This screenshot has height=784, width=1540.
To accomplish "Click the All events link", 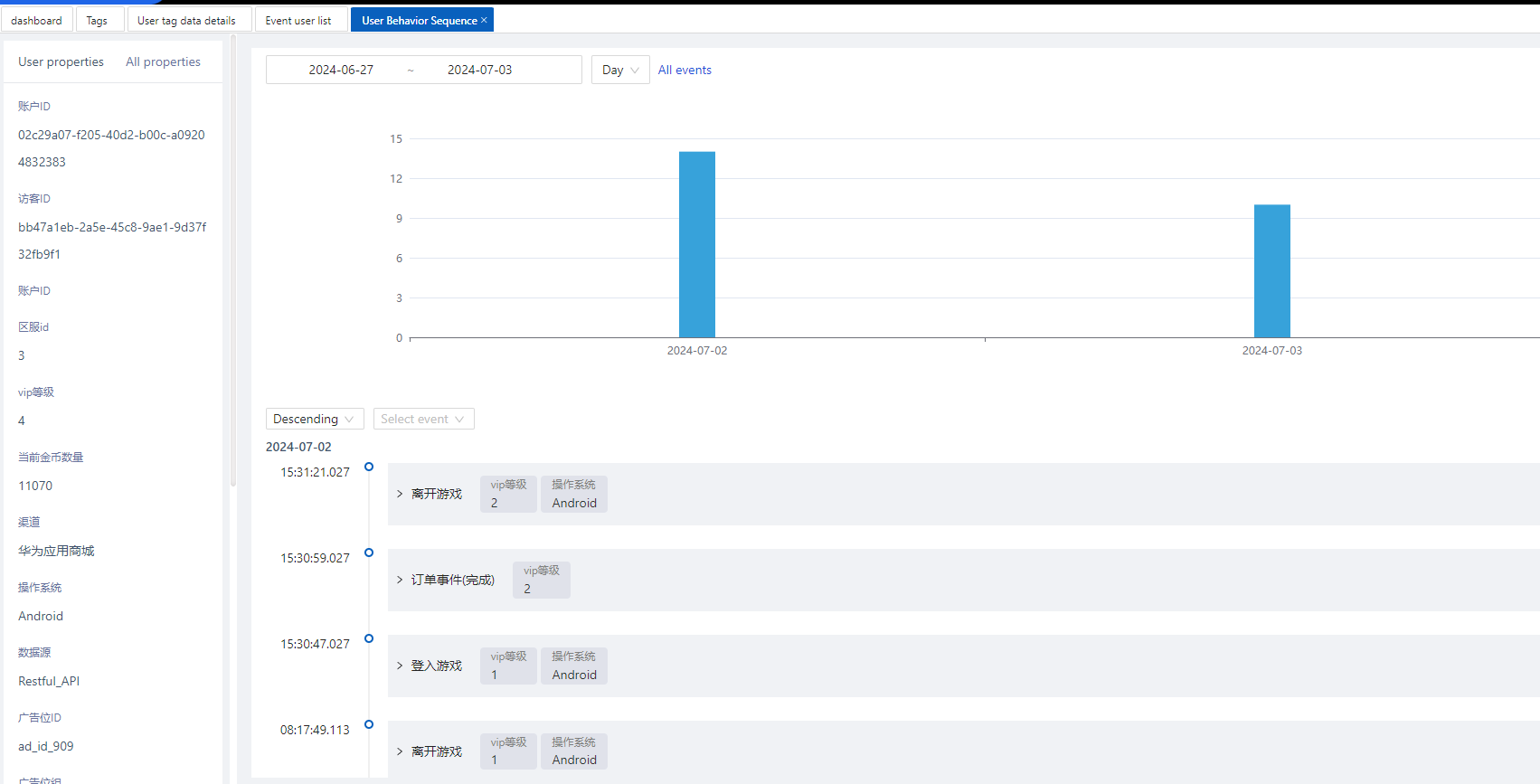I will pos(685,70).
